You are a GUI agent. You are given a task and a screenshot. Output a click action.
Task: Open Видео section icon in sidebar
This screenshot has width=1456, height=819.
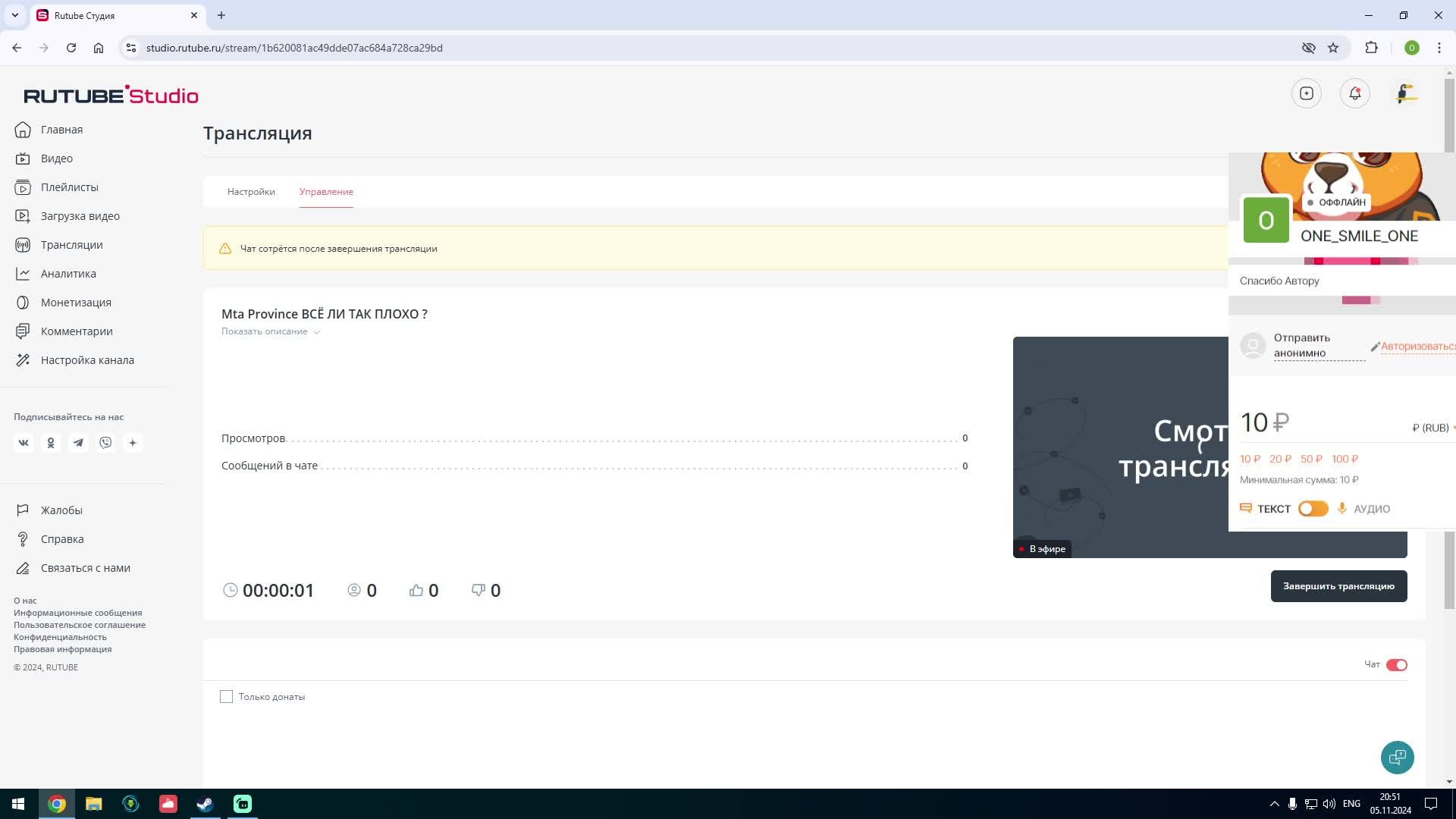click(x=23, y=158)
